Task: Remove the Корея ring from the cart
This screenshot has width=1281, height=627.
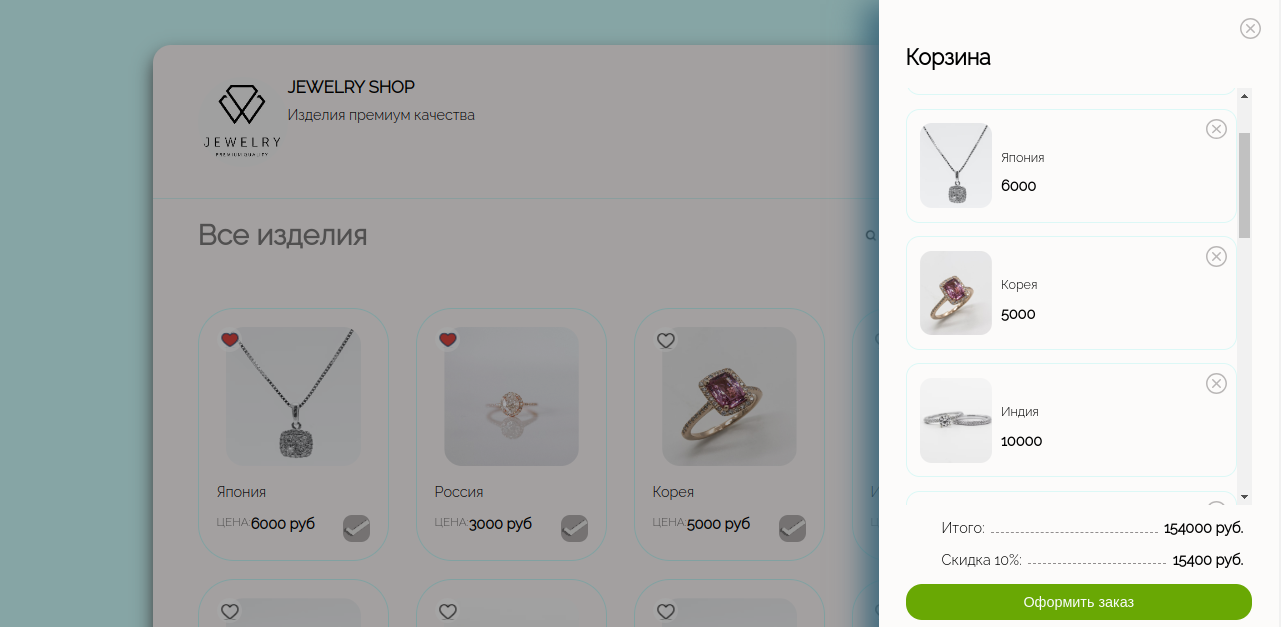Action: [x=1216, y=257]
